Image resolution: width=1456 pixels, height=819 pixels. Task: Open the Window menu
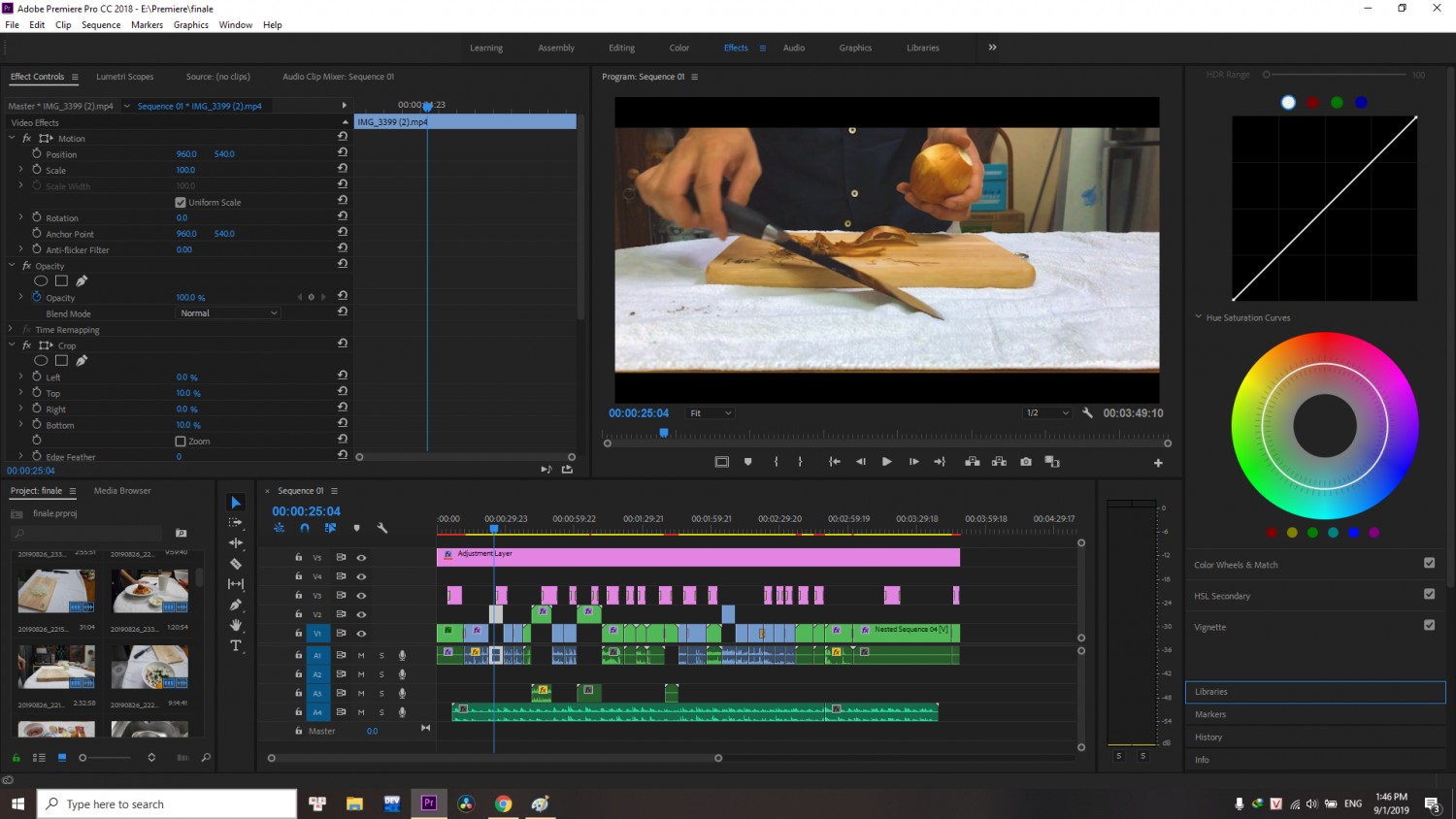236,25
